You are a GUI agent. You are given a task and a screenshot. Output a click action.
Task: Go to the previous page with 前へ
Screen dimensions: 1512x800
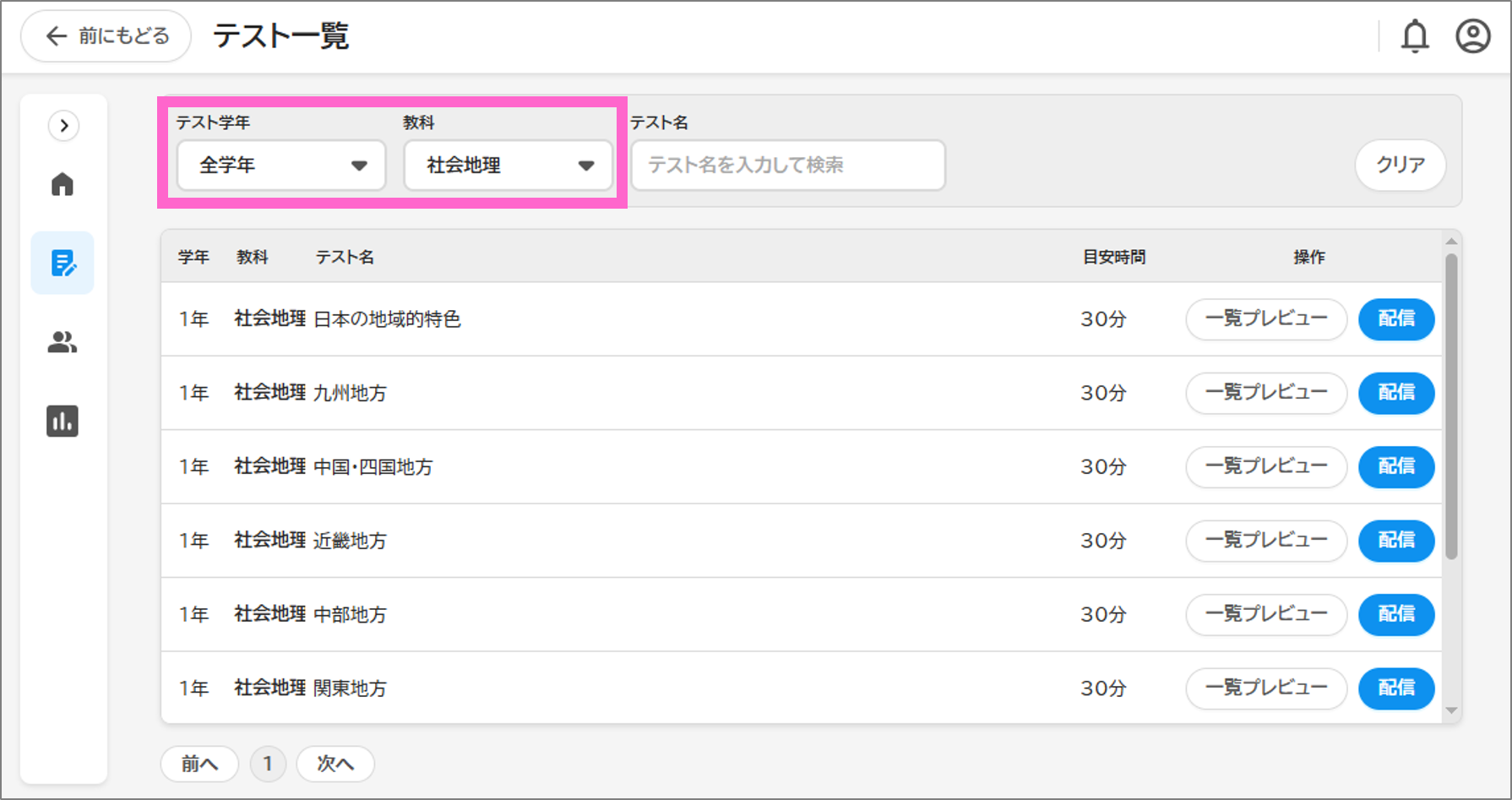pyautogui.click(x=199, y=764)
